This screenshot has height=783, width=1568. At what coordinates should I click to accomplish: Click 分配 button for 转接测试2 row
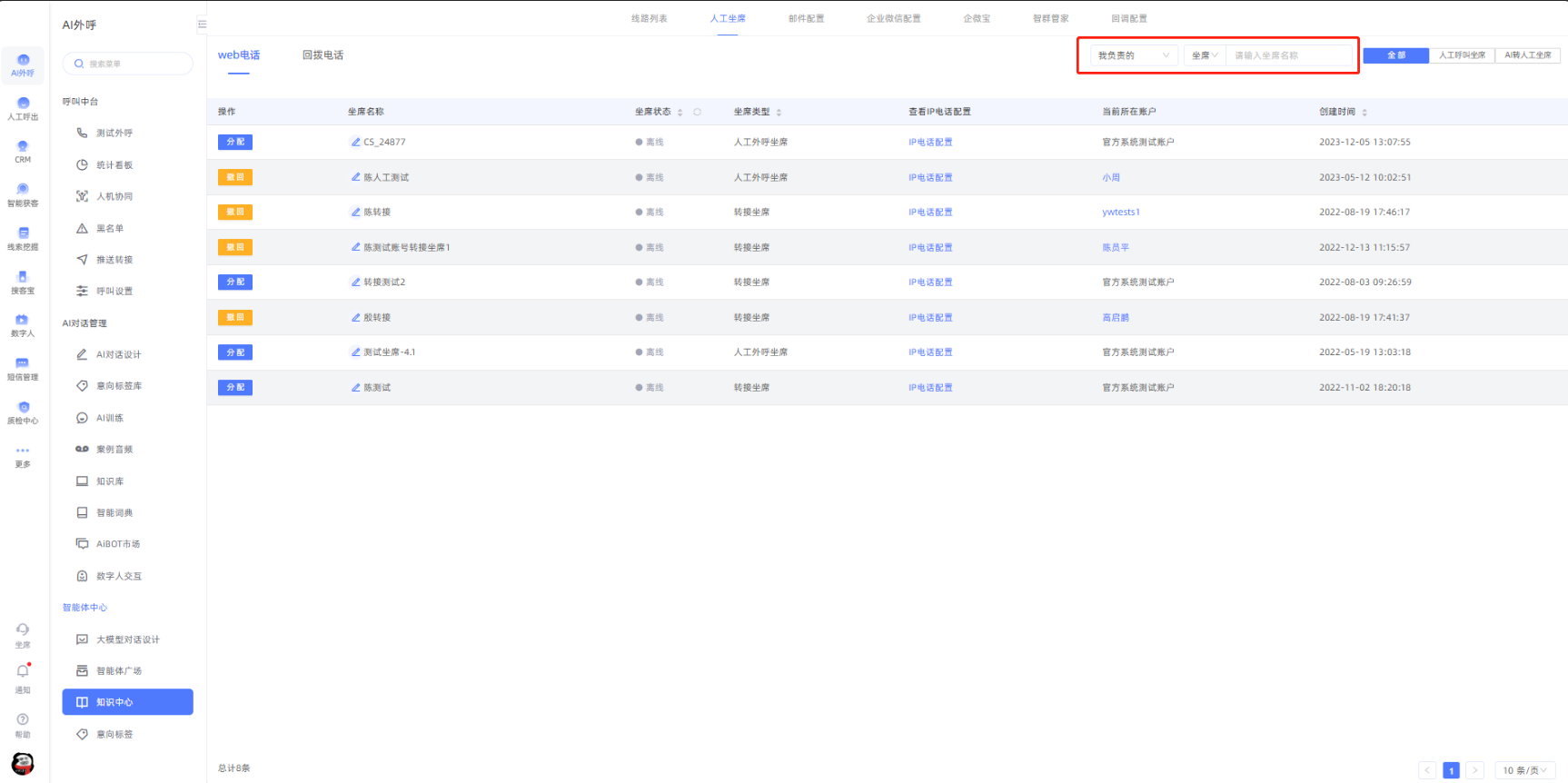tap(235, 282)
